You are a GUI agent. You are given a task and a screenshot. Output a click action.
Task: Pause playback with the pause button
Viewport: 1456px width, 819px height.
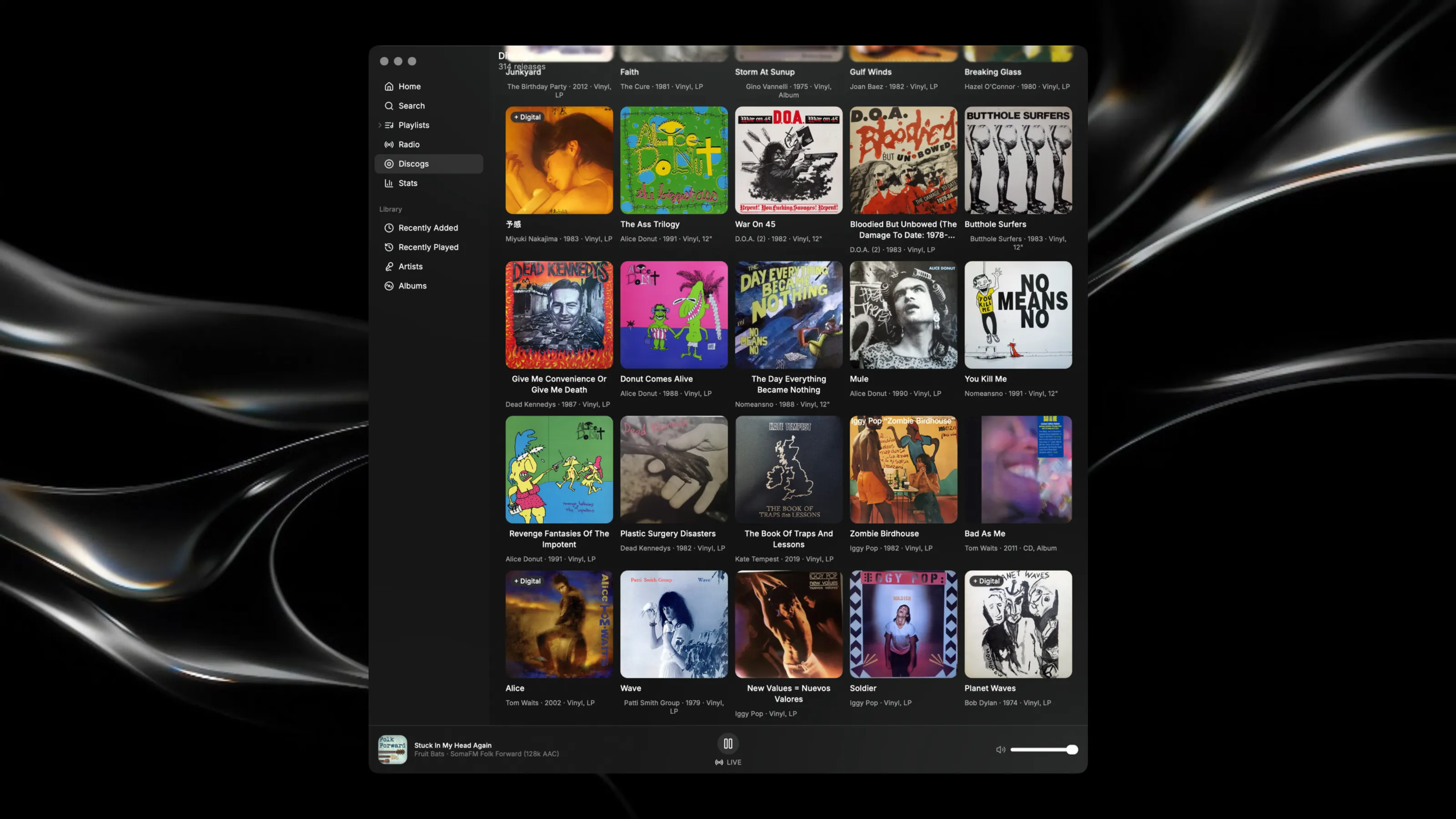(x=728, y=744)
